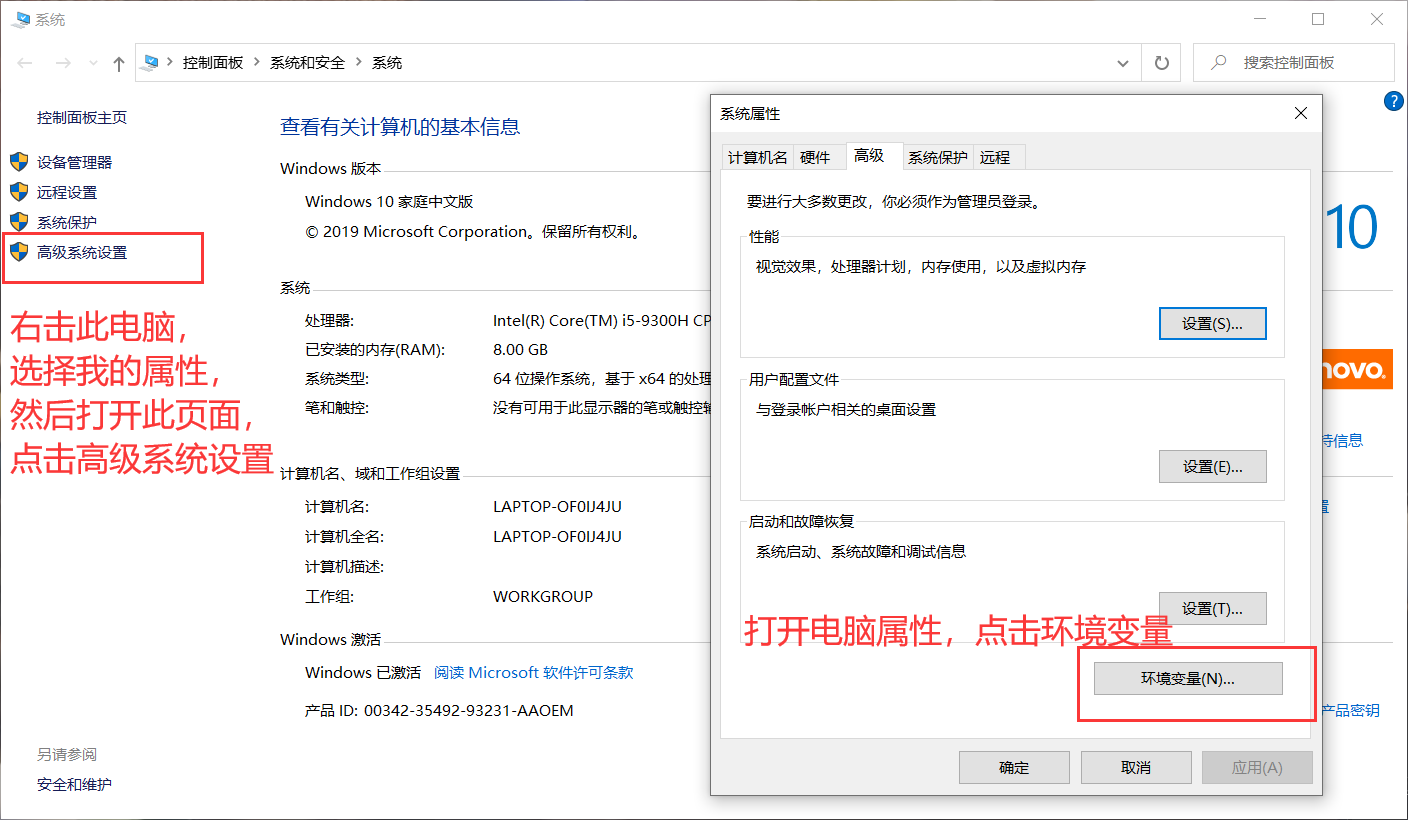
Task: Click Intel(R) Core(TM) processor value
Action: (601, 320)
